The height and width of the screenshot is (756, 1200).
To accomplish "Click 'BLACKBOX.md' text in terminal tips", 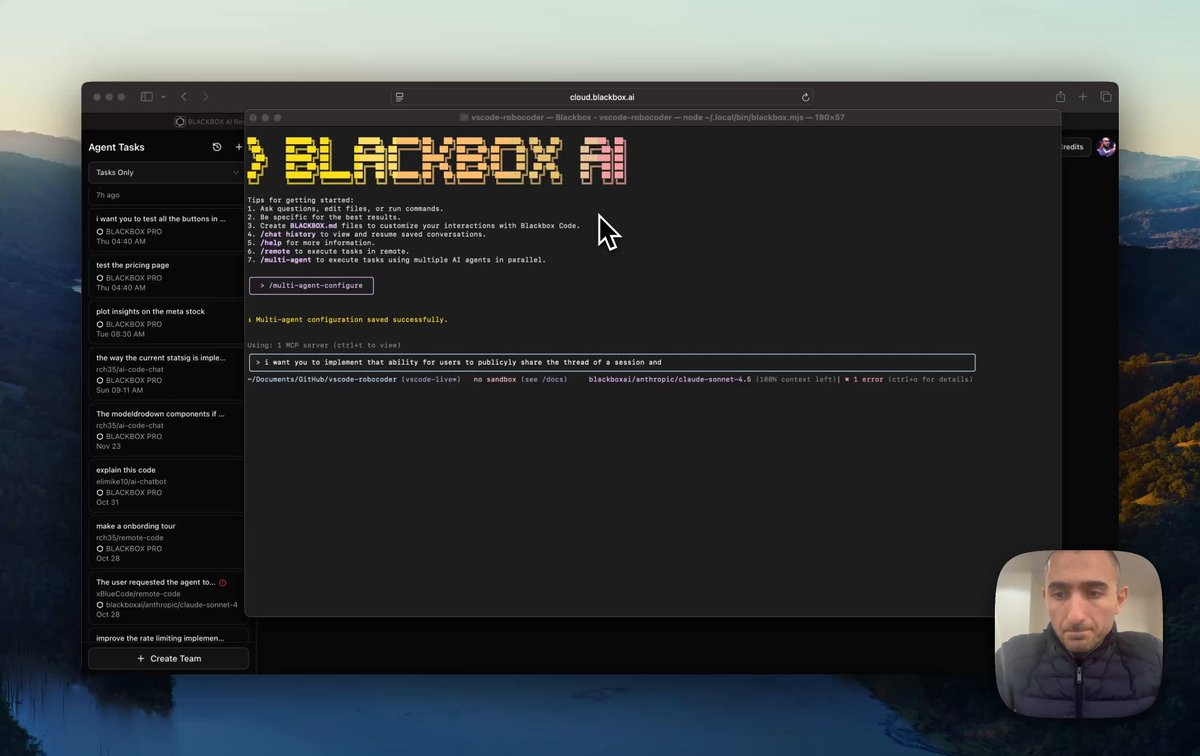I will coord(313,226).
